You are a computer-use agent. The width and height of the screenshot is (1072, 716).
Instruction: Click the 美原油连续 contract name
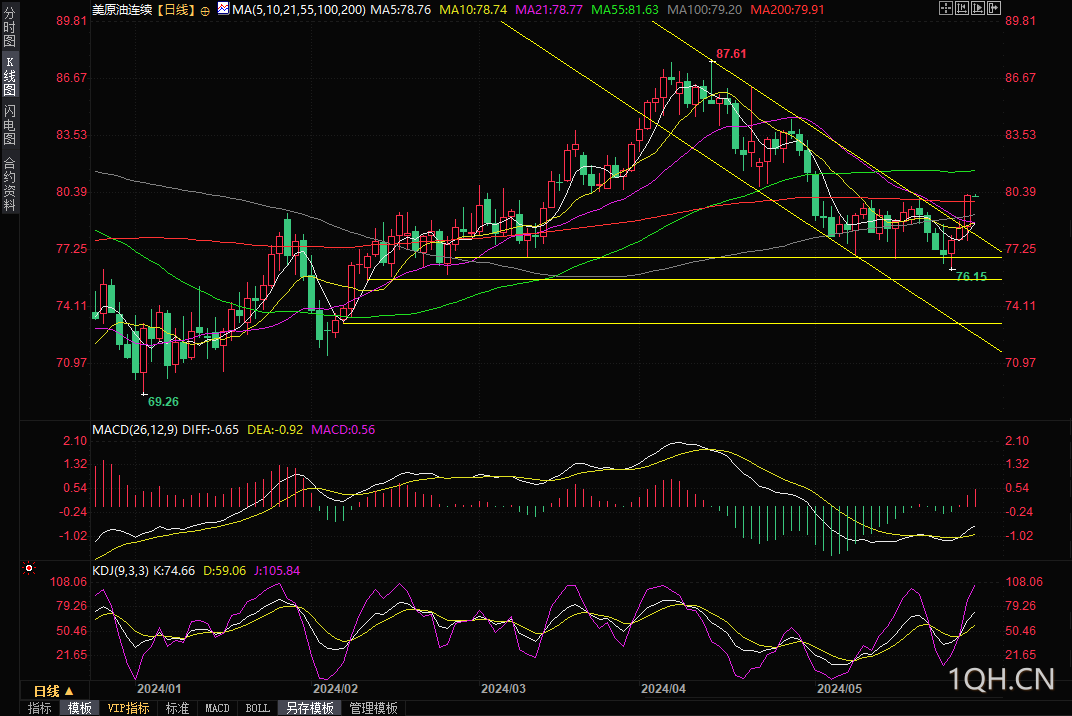click(x=122, y=10)
